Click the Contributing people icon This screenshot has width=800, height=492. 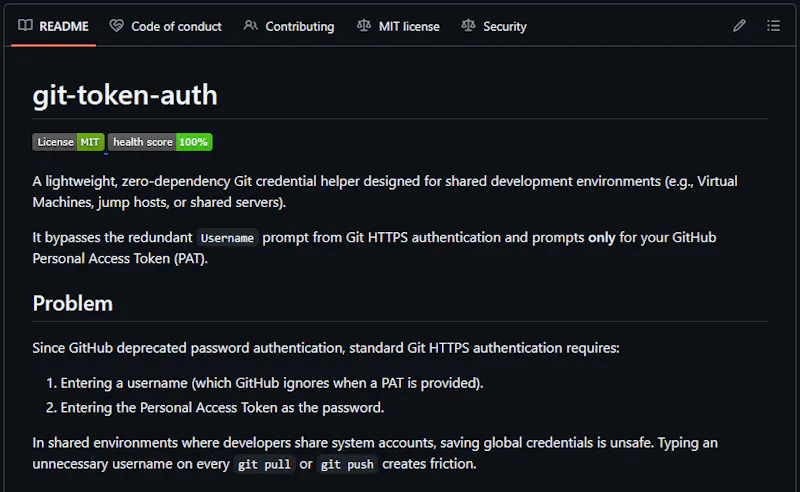[x=251, y=25]
